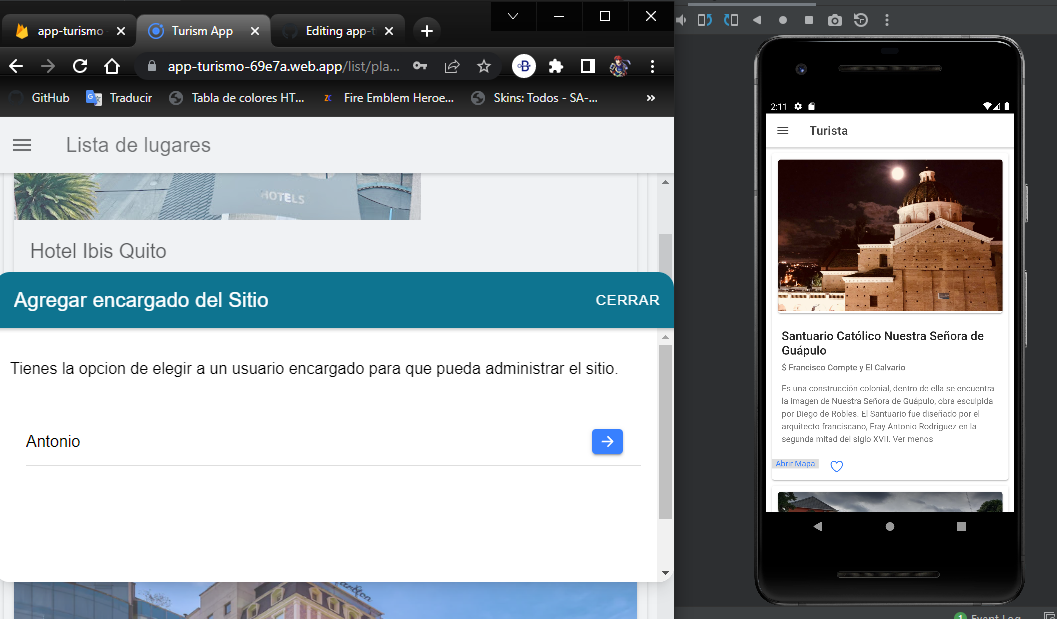This screenshot has width=1057, height=619.
Task: Click the circular B extension icon
Action: (x=522, y=66)
